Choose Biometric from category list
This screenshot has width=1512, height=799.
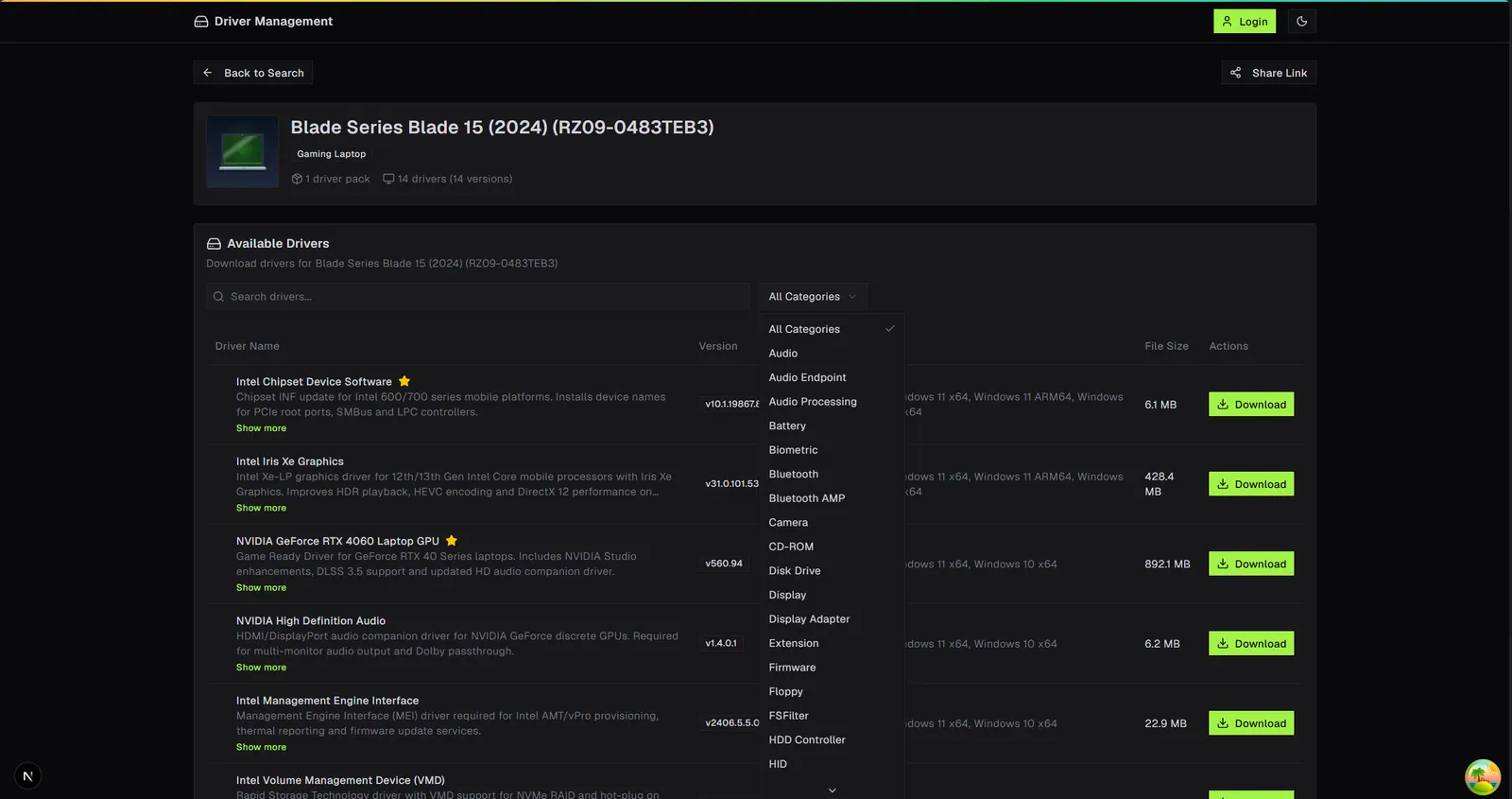point(832,450)
